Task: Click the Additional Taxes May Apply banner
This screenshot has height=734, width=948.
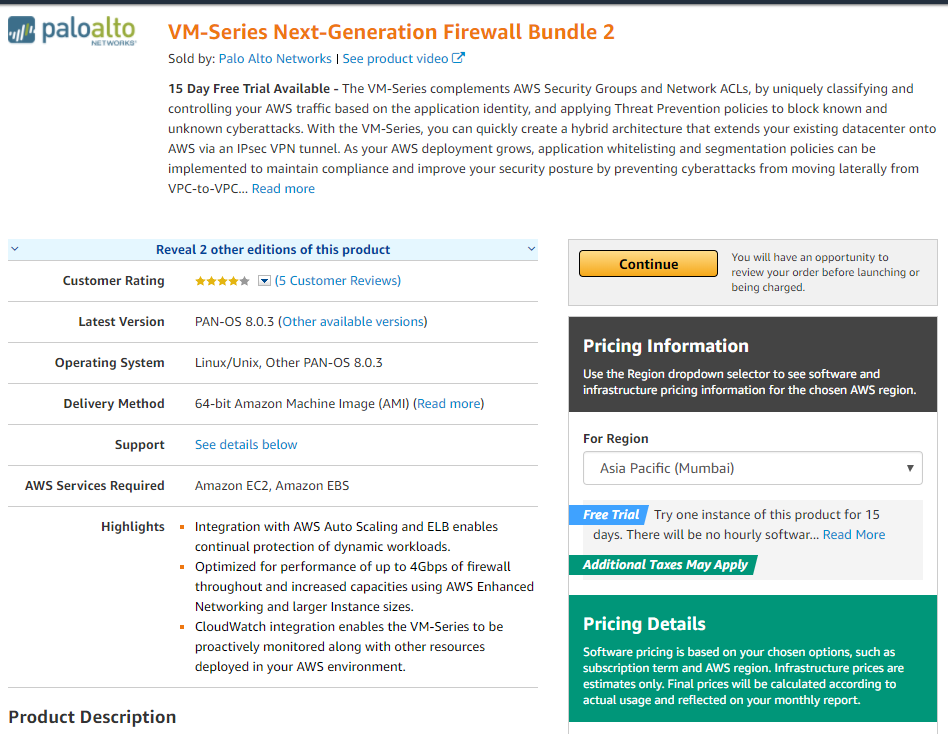Action: 665,564
